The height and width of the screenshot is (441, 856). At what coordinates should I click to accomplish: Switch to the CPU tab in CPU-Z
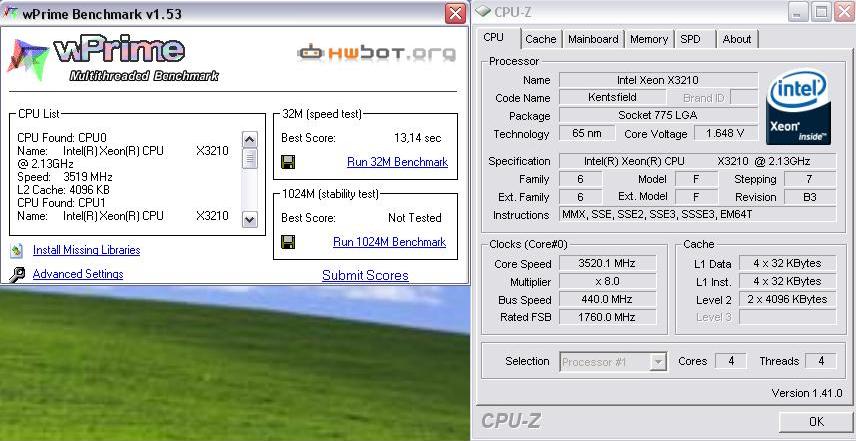pyautogui.click(x=494, y=38)
